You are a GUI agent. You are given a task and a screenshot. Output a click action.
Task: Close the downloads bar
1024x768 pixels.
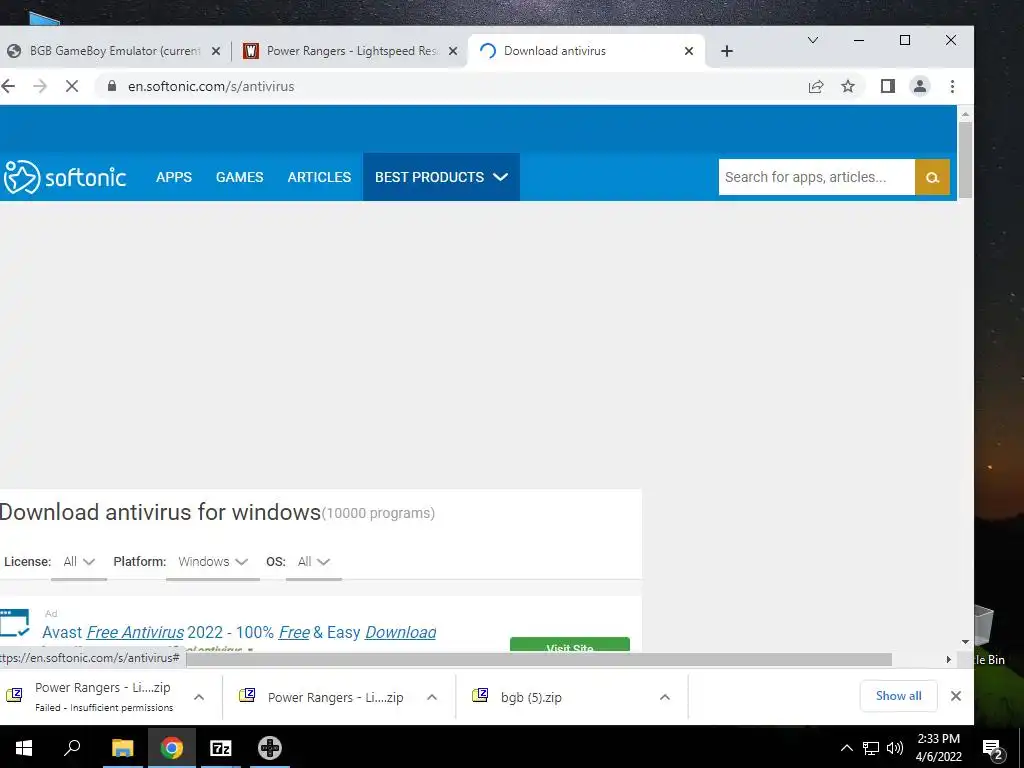(x=955, y=696)
